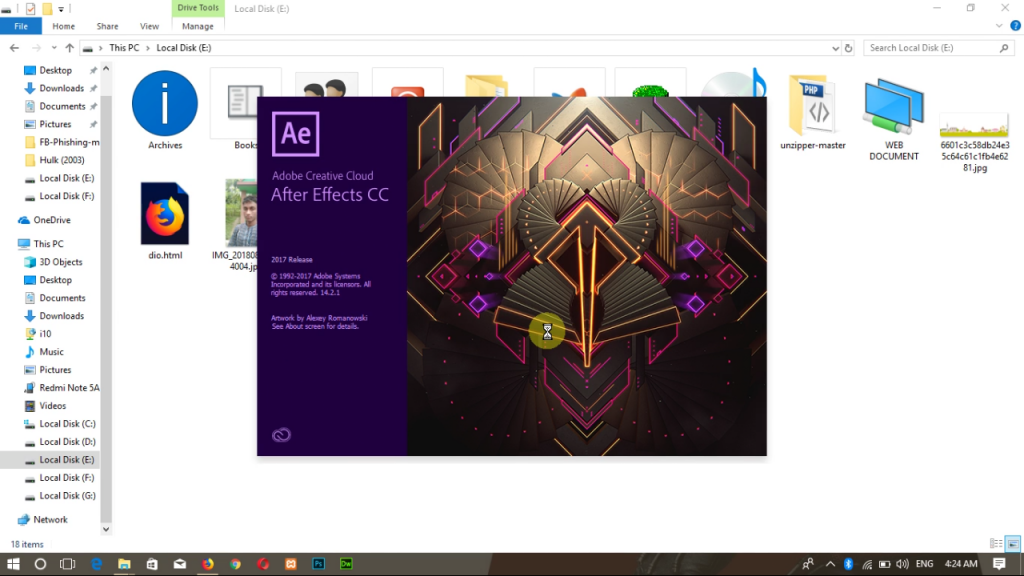The height and width of the screenshot is (576, 1024).
Task: Click the Ae logo on splash screen
Action: point(295,133)
